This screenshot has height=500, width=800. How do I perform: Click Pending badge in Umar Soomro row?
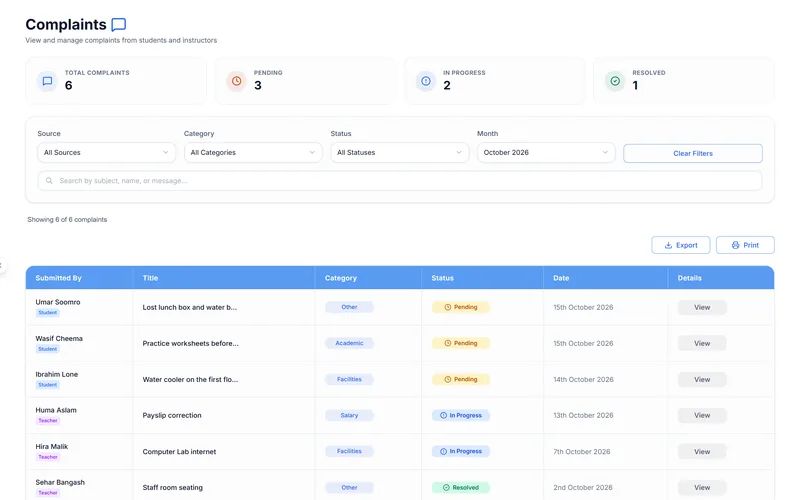461,307
